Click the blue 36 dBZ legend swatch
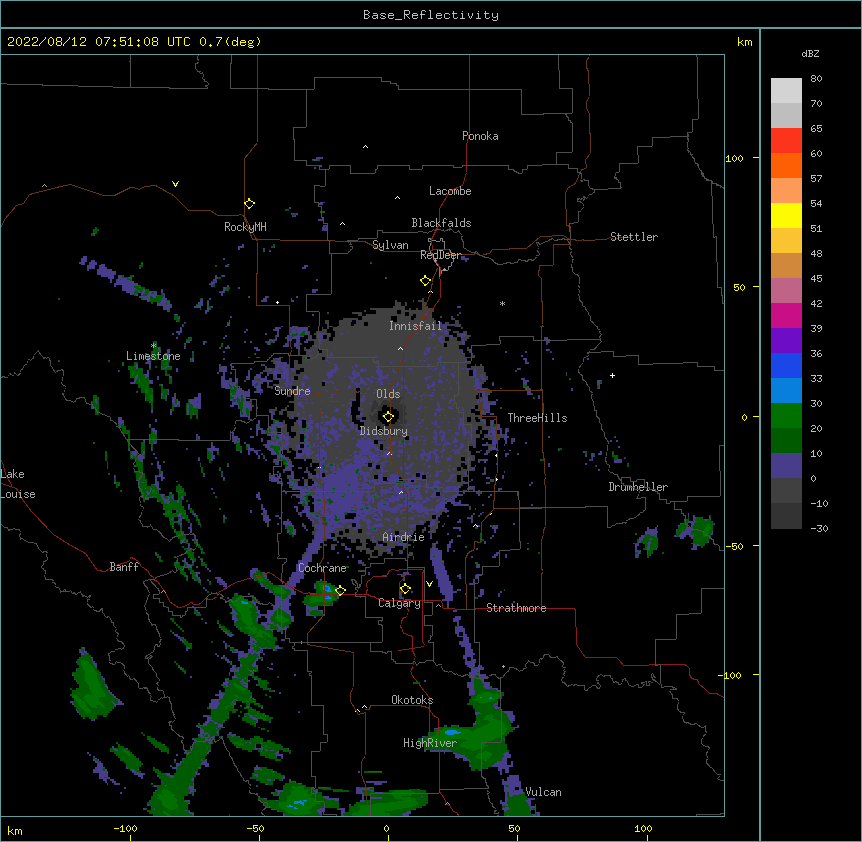 point(786,365)
